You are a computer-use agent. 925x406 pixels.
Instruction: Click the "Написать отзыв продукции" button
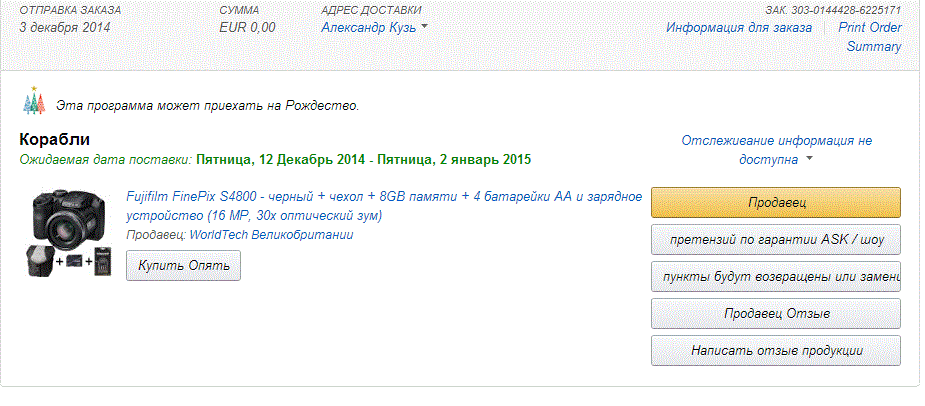point(775,351)
